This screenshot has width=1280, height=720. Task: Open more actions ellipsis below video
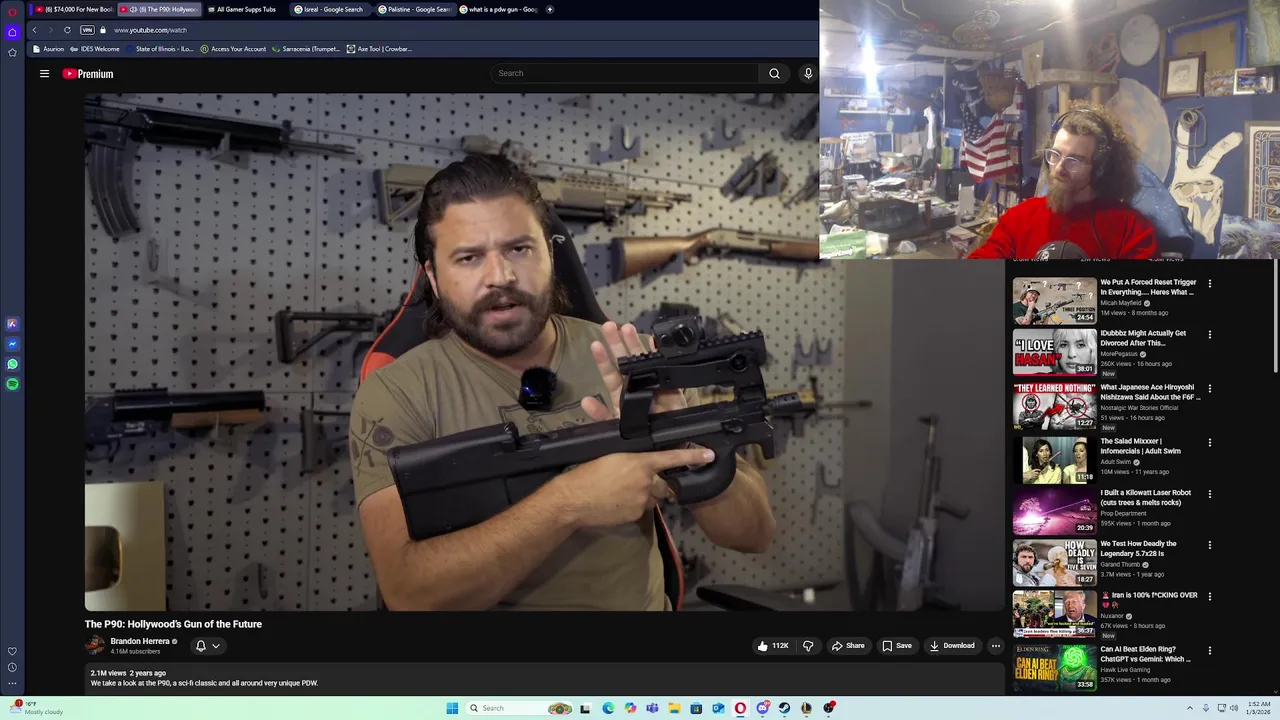point(995,646)
